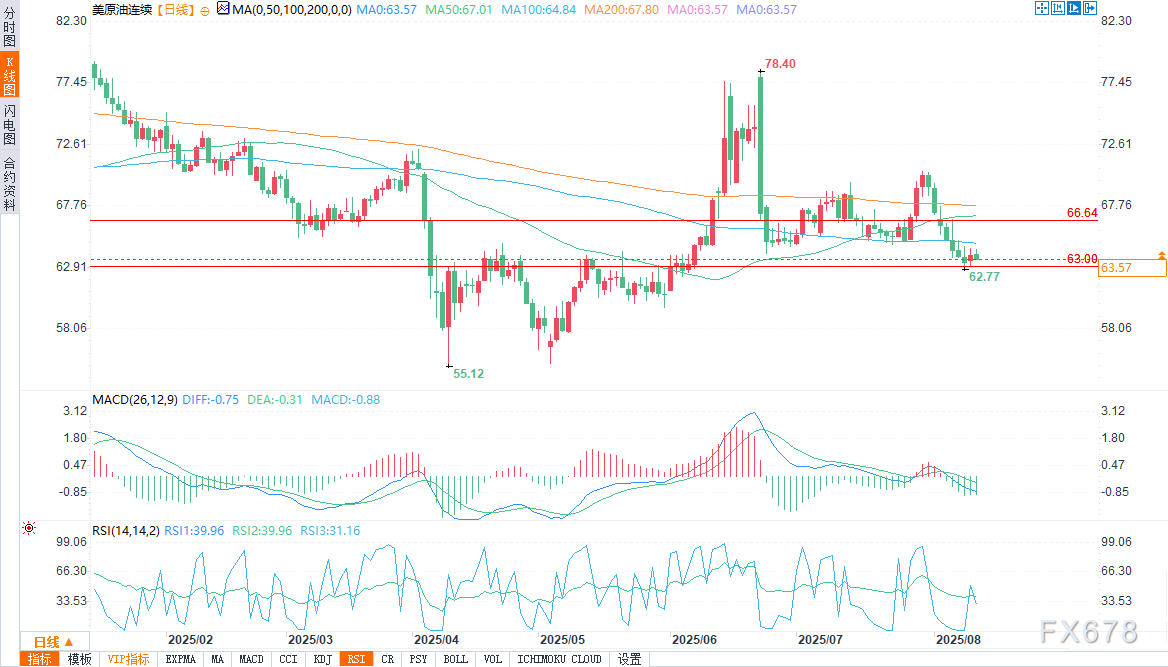Click the orange bell on the price axis
Image resolution: width=1168 pixels, height=667 pixels.
1161,256
